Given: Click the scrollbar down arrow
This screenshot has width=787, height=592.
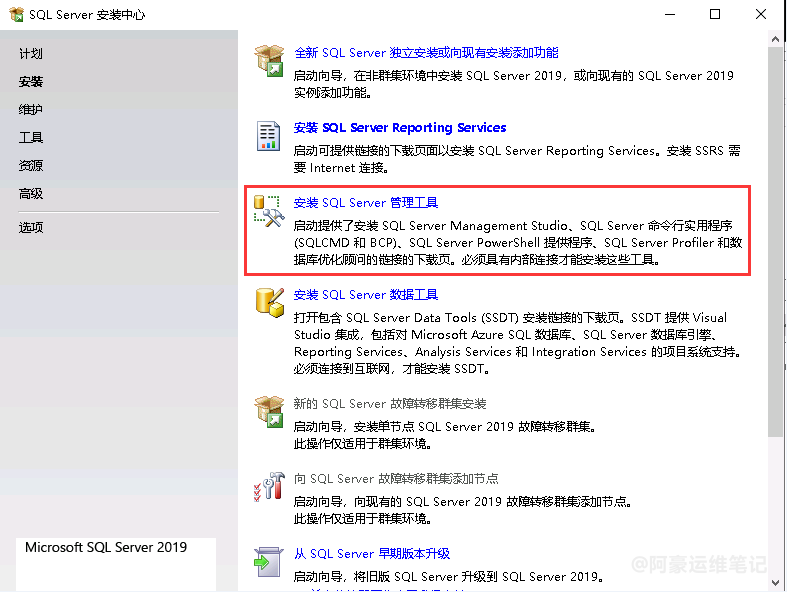Looking at the screenshot, I should coord(775,583).
